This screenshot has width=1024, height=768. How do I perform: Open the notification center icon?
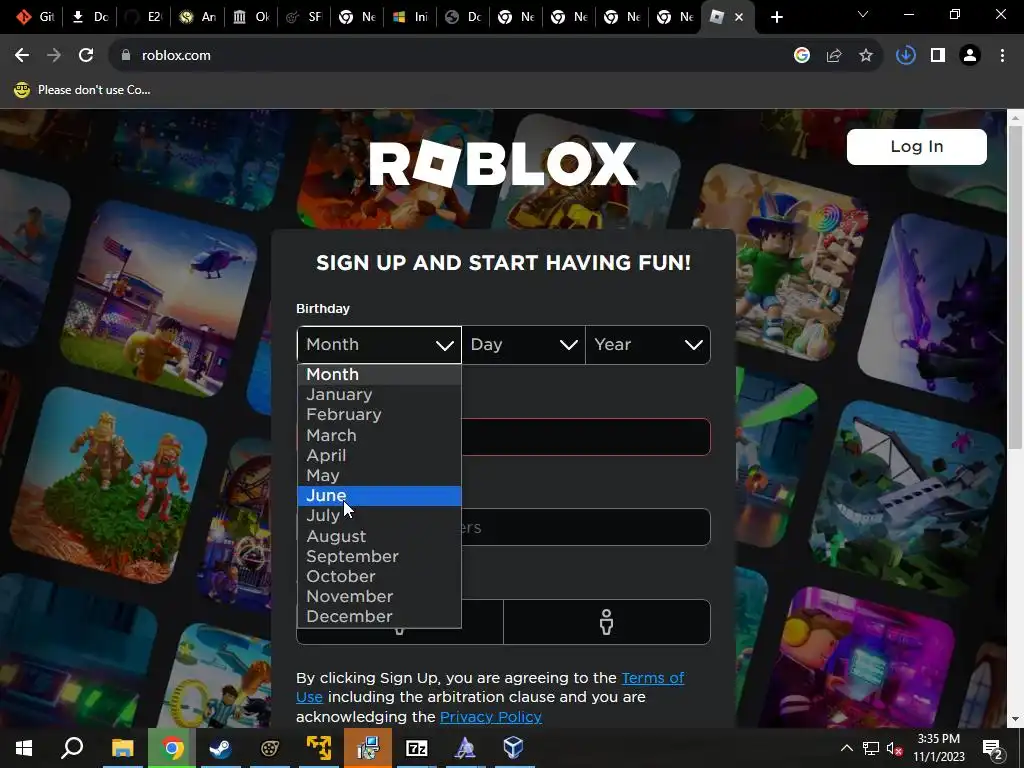tap(993, 748)
